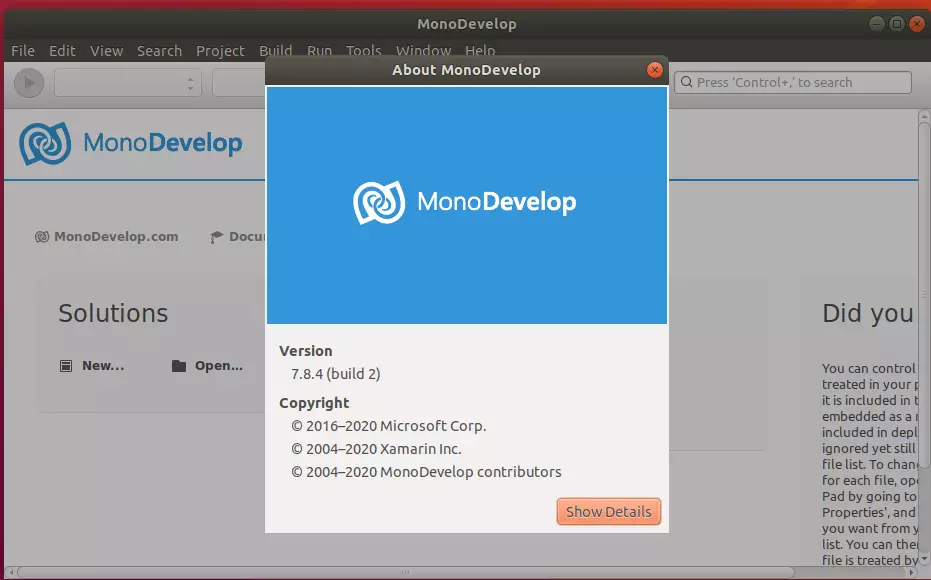Click the MonoDevelop logo in About dialog
Screen dimensions: 931x580
coord(464,202)
